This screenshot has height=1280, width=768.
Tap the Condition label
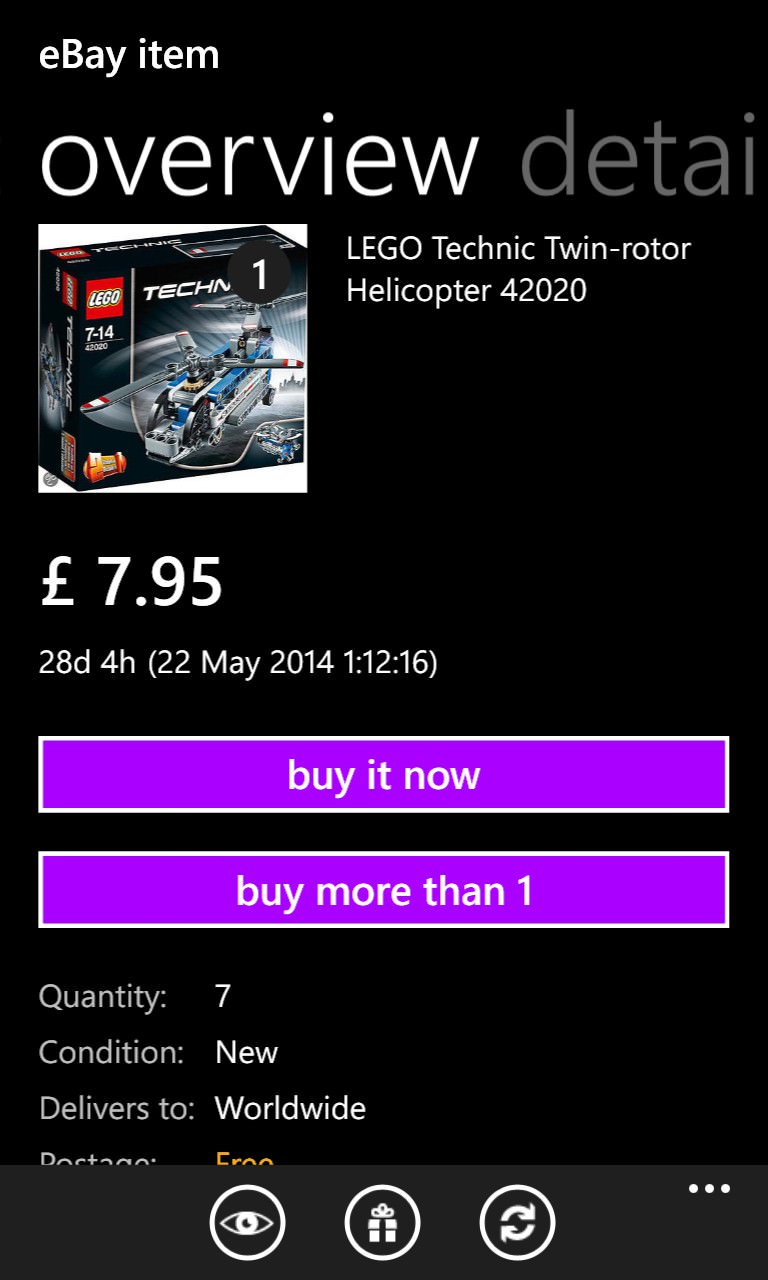click(x=112, y=1052)
